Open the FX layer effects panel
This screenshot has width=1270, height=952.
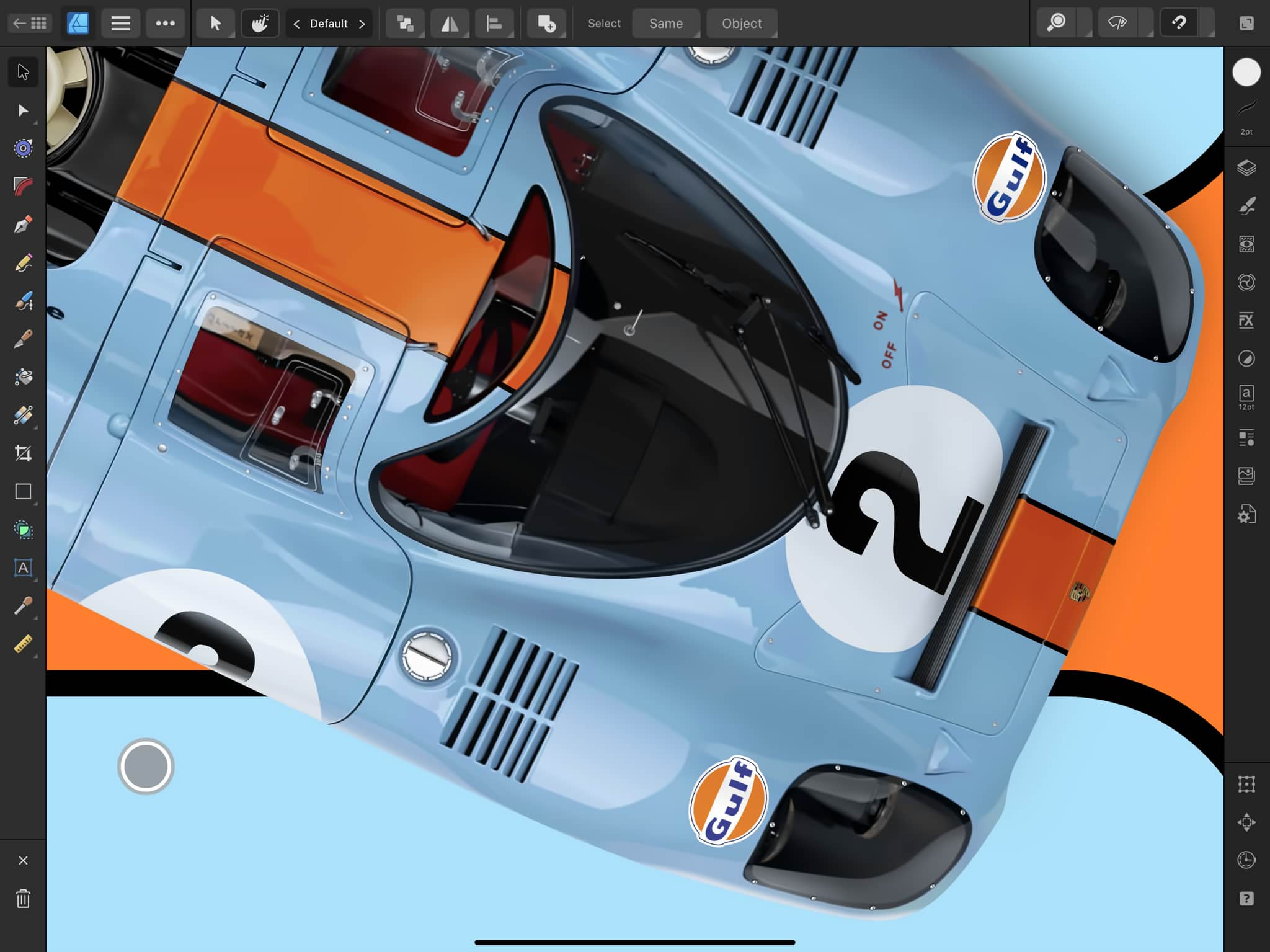(1246, 320)
